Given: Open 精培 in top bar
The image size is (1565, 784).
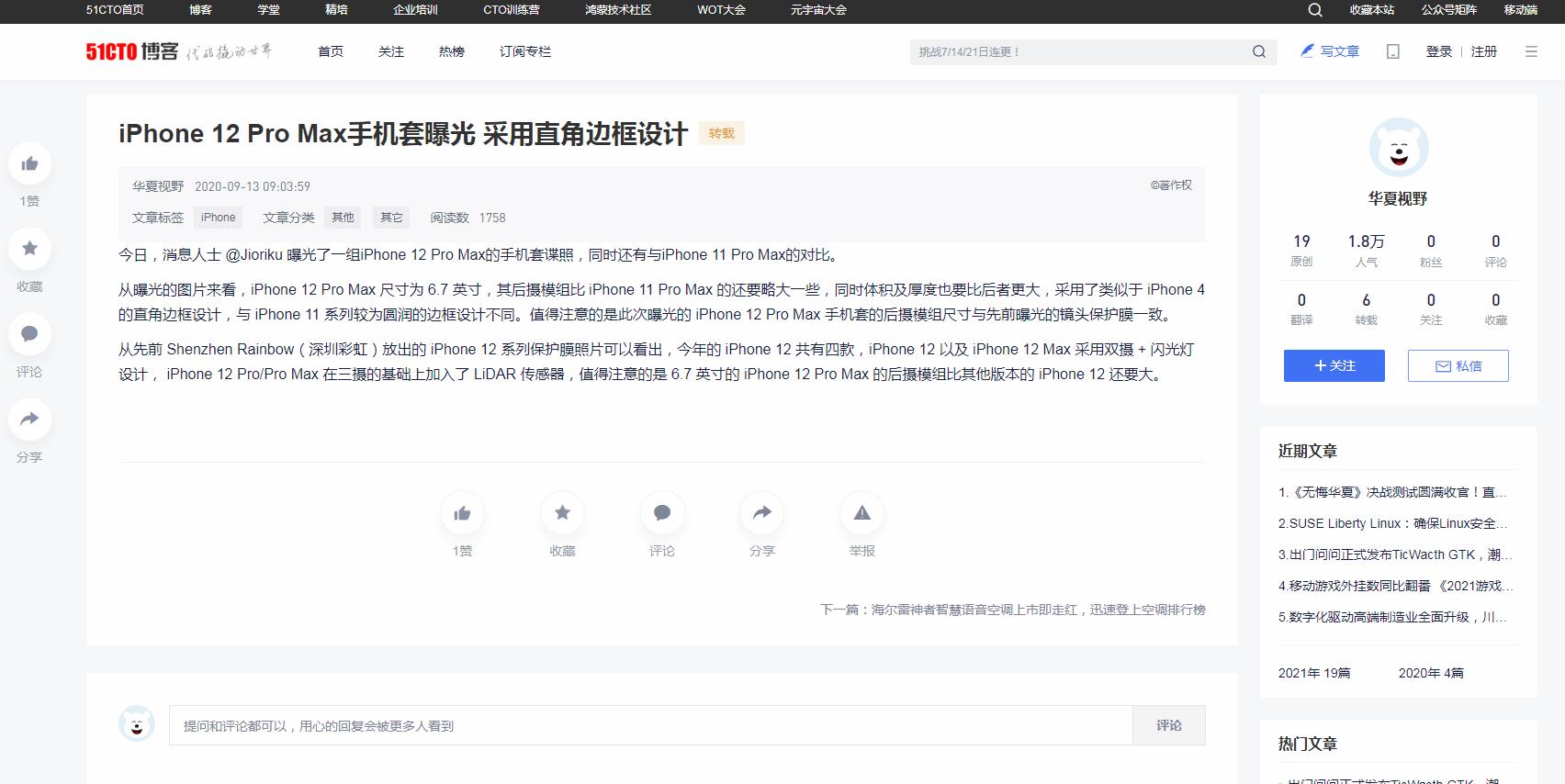Looking at the screenshot, I should (x=336, y=10).
